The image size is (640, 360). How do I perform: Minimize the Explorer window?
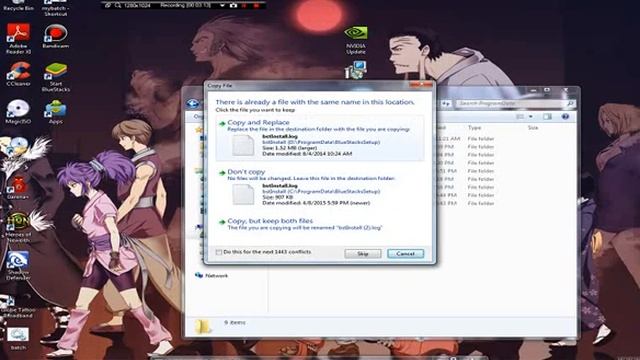[x=533, y=90]
